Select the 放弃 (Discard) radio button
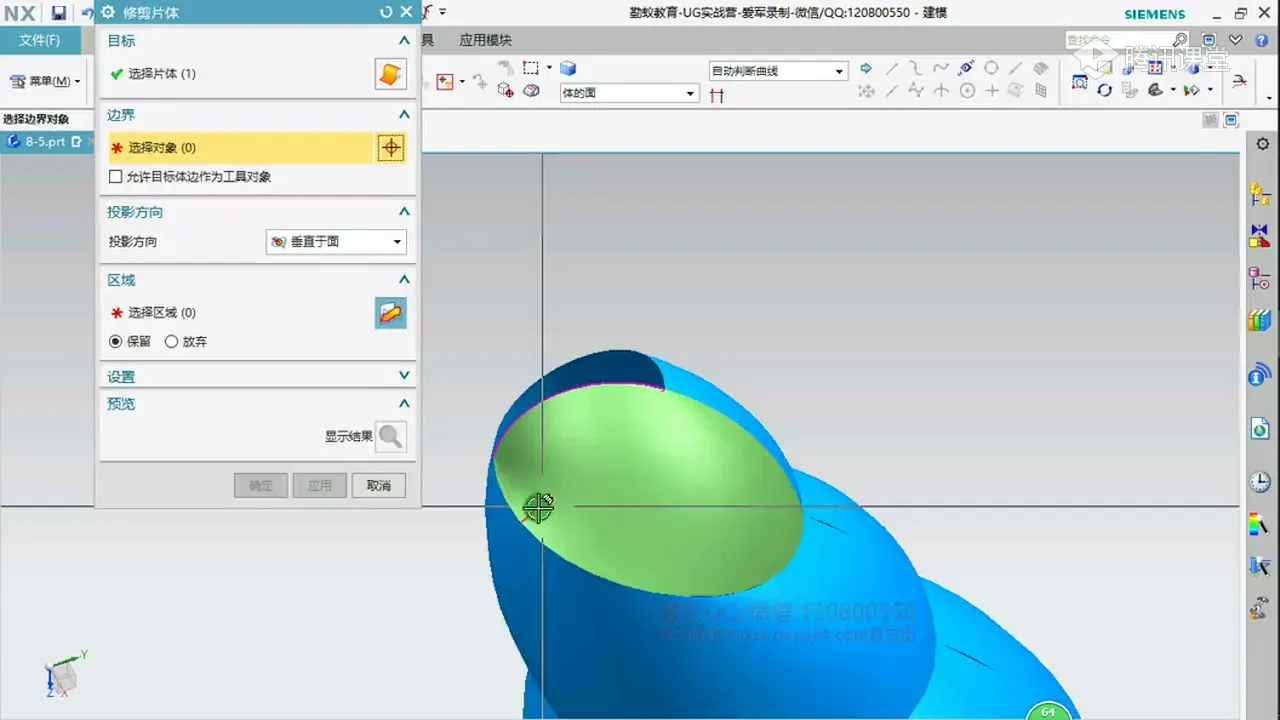This screenshot has width=1280, height=720. (x=171, y=341)
